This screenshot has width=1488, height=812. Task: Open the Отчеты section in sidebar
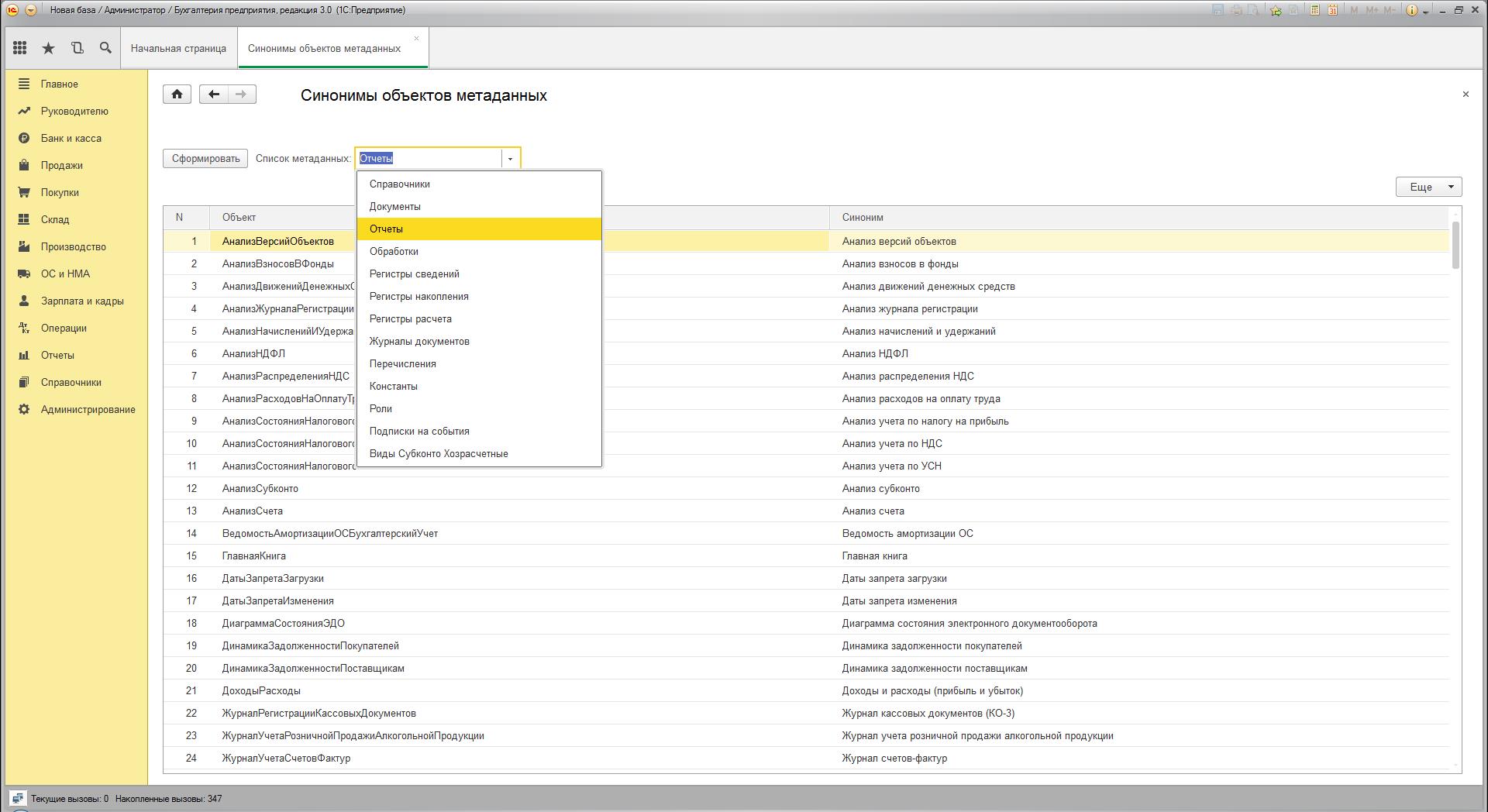(x=77, y=355)
